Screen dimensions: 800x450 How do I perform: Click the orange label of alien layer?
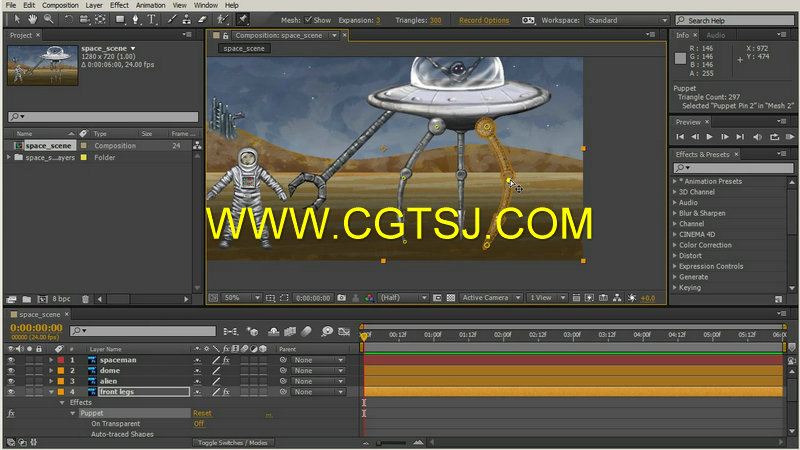[61, 382]
